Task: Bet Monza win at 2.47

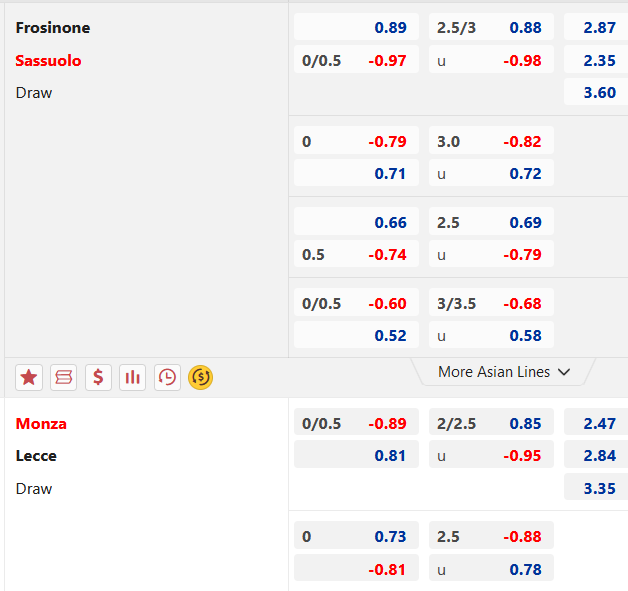Action: 596,422
